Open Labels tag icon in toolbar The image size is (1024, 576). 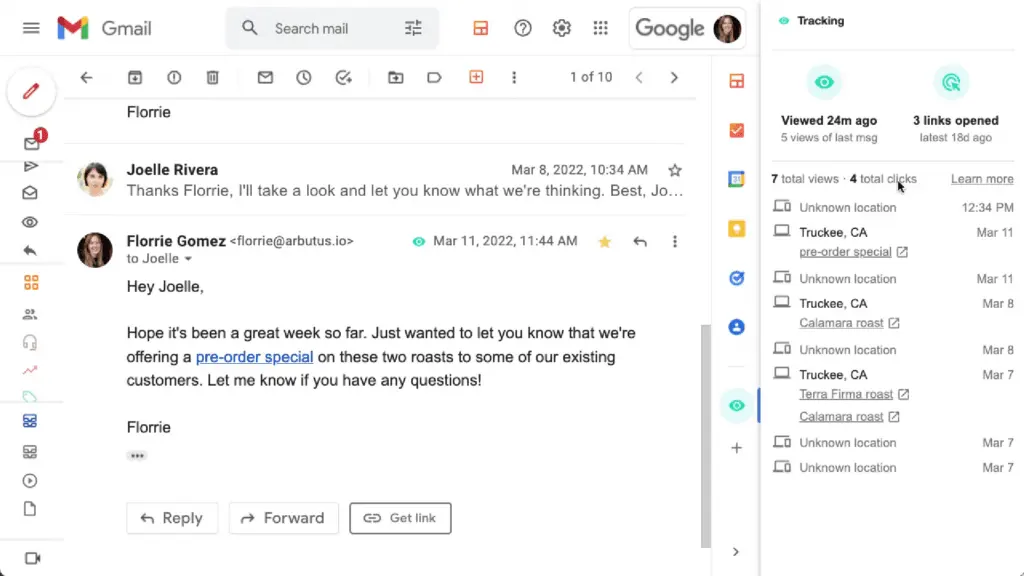pyautogui.click(x=434, y=78)
